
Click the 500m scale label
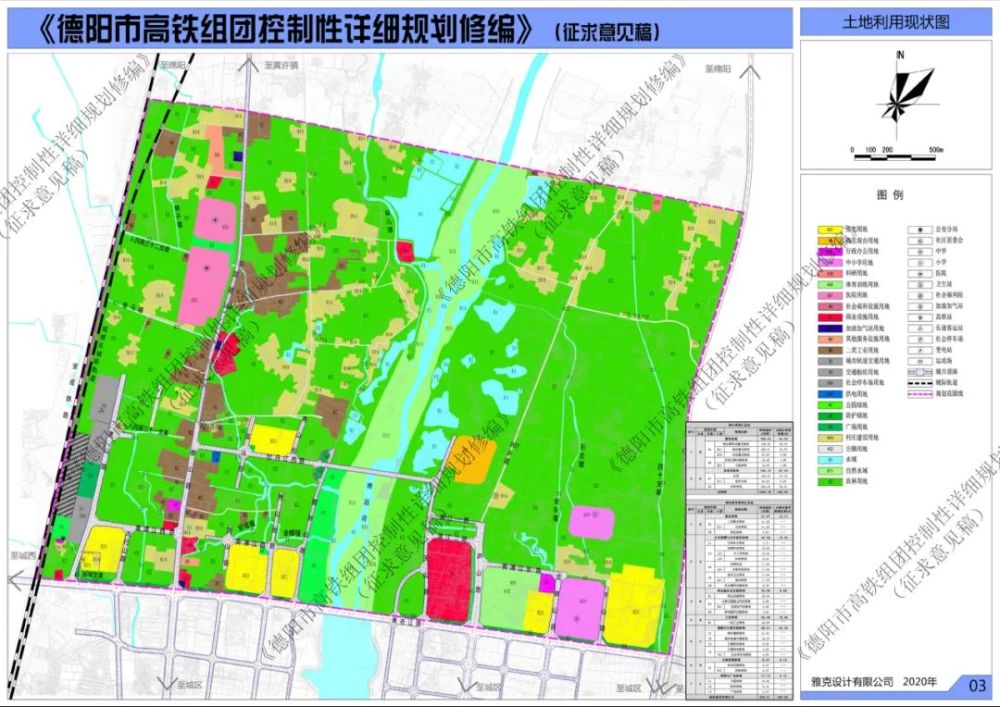click(936, 150)
